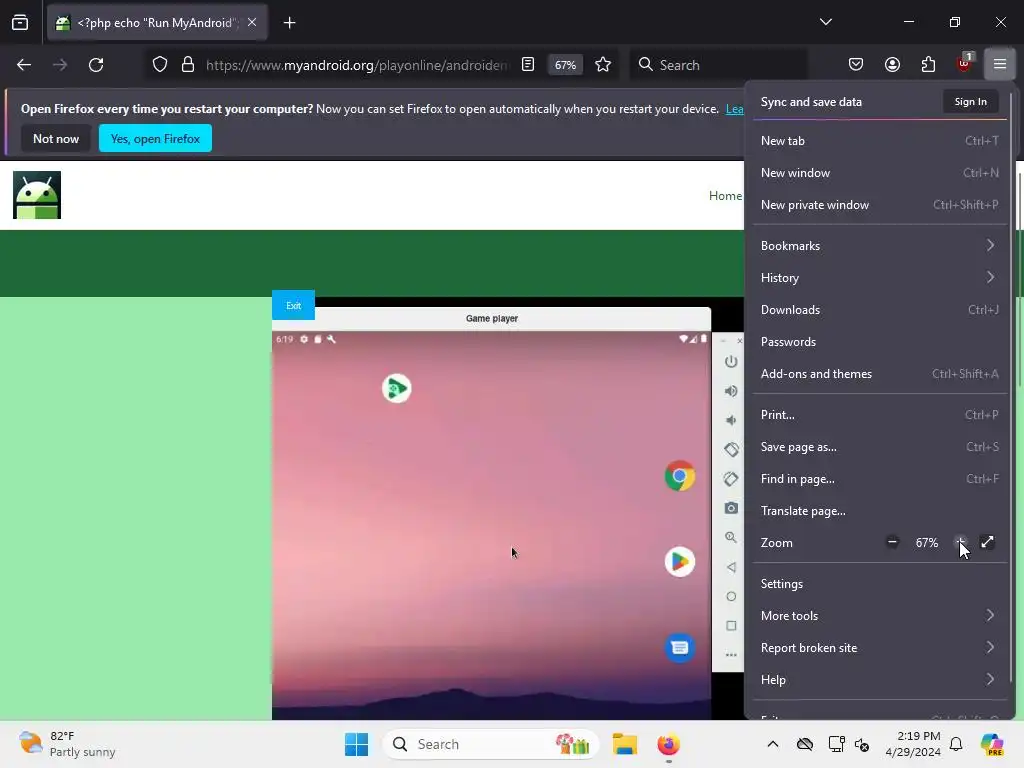The height and width of the screenshot is (768, 1024).
Task: Take emulator screenshot with camera icon
Action: 731,508
